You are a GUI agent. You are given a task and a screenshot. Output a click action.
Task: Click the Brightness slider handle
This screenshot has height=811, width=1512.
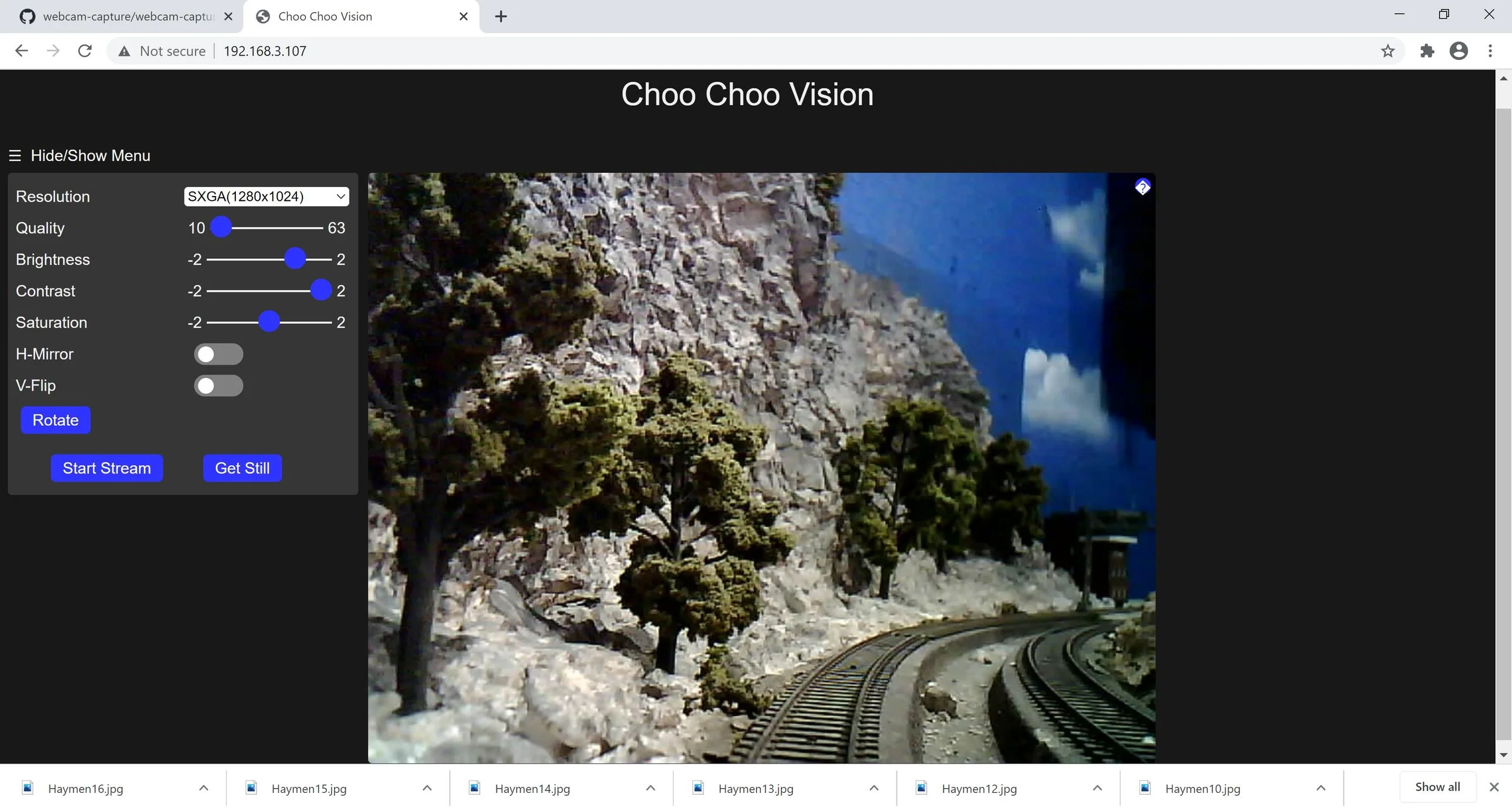click(x=295, y=259)
